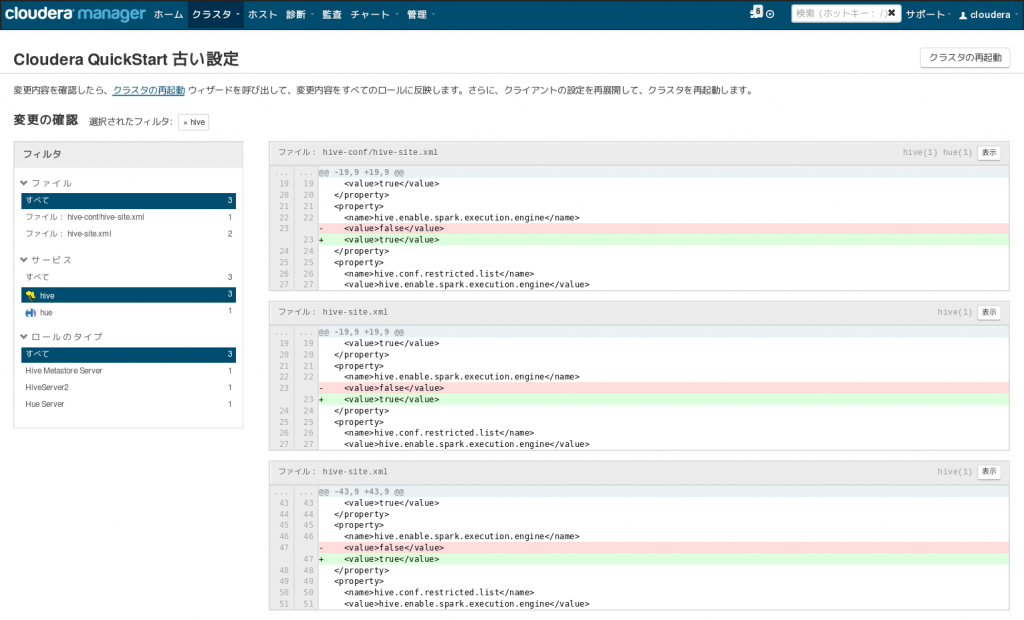Click the hive(1) tag on hive-conf/hive-site.xml
The width and height of the screenshot is (1024, 620).
point(920,153)
